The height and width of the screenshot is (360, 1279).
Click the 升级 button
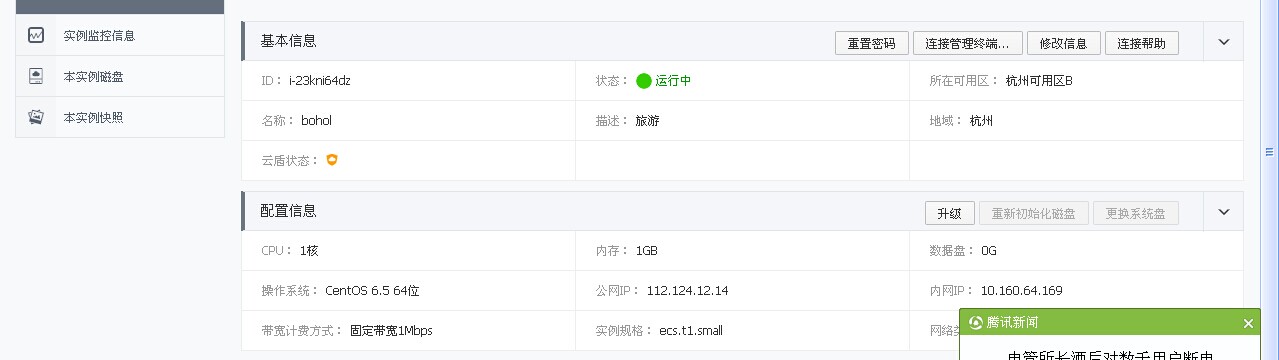coord(950,213)
